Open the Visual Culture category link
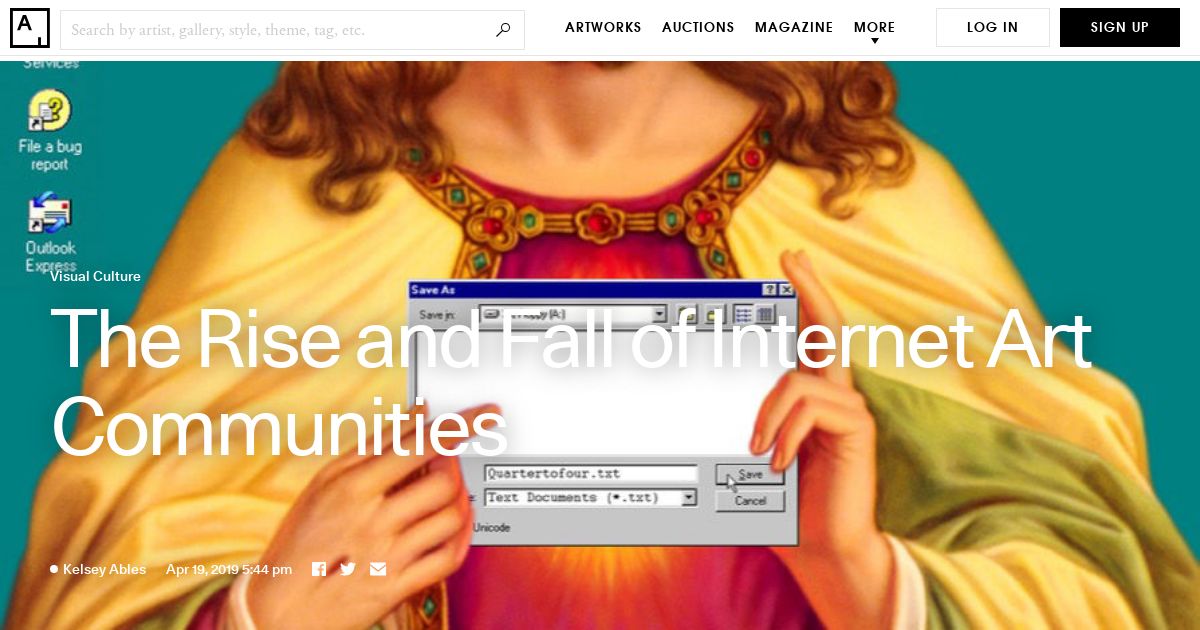The height and width of the screenshot is (630, 1200). click(x=95, y=276)
